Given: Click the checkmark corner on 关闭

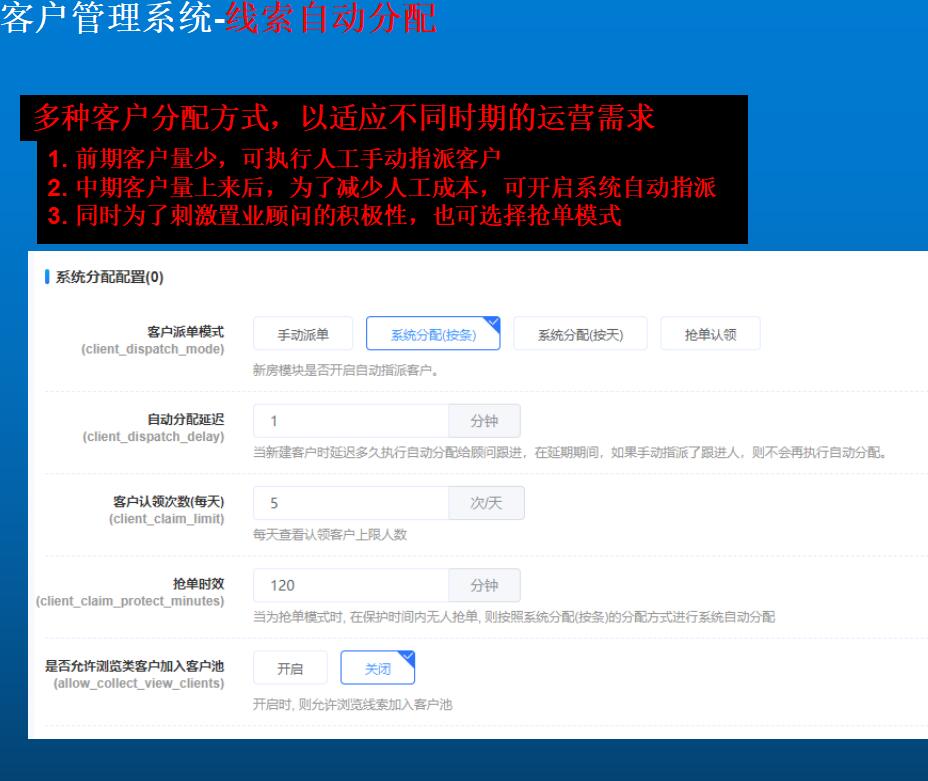Looking at the screenshot, I should [407, 657].
